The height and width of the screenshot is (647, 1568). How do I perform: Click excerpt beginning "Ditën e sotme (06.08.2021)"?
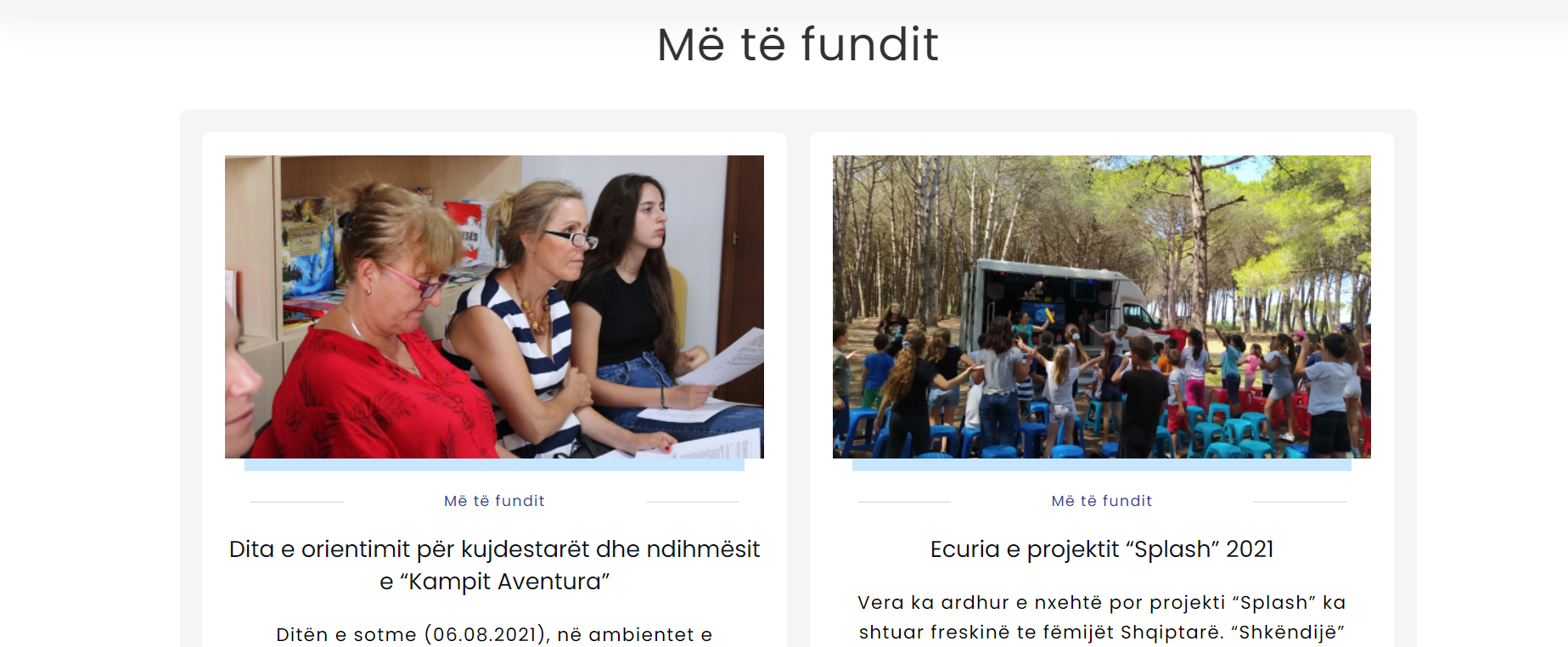pyautogui.click(x=494, y=635)
